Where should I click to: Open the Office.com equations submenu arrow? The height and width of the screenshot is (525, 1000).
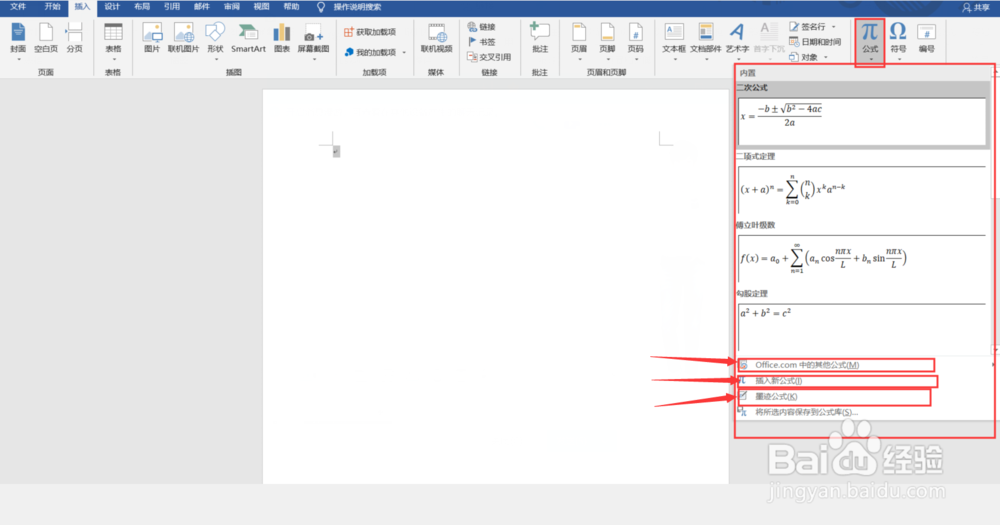click(x=992, y=365)
